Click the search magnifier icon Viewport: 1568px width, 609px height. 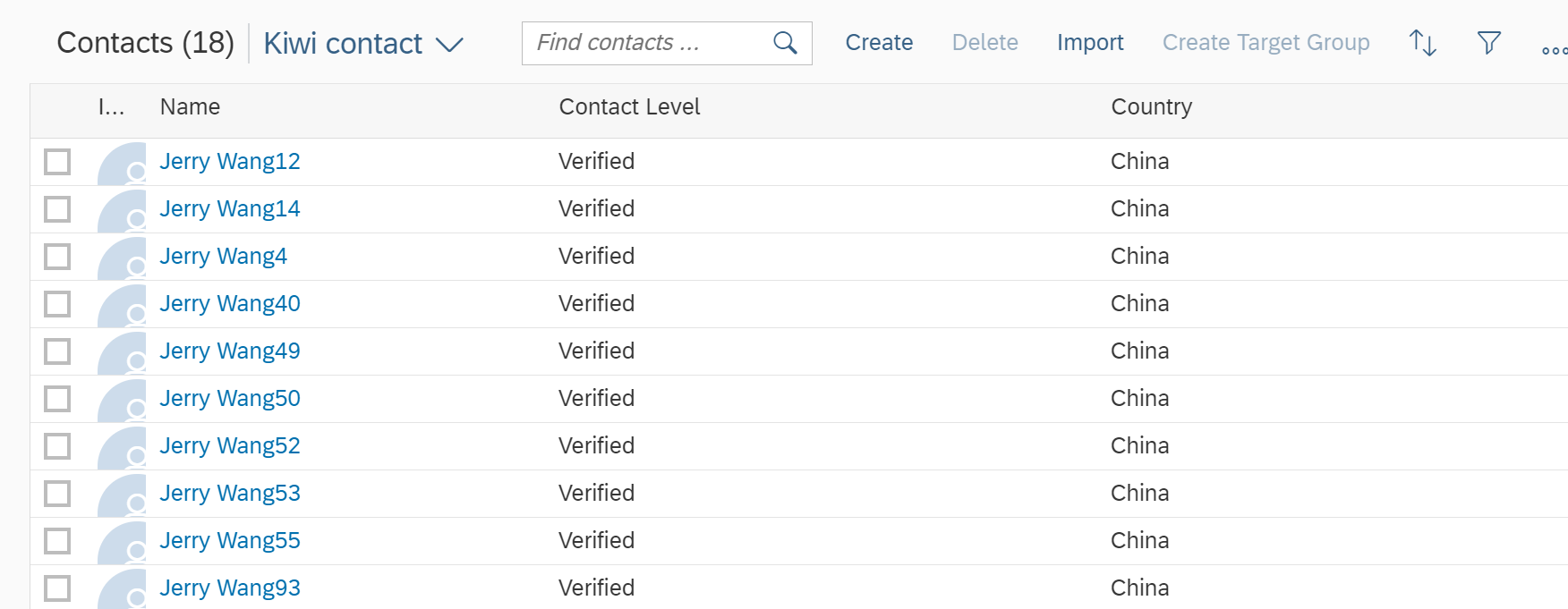tap(785, 43)
